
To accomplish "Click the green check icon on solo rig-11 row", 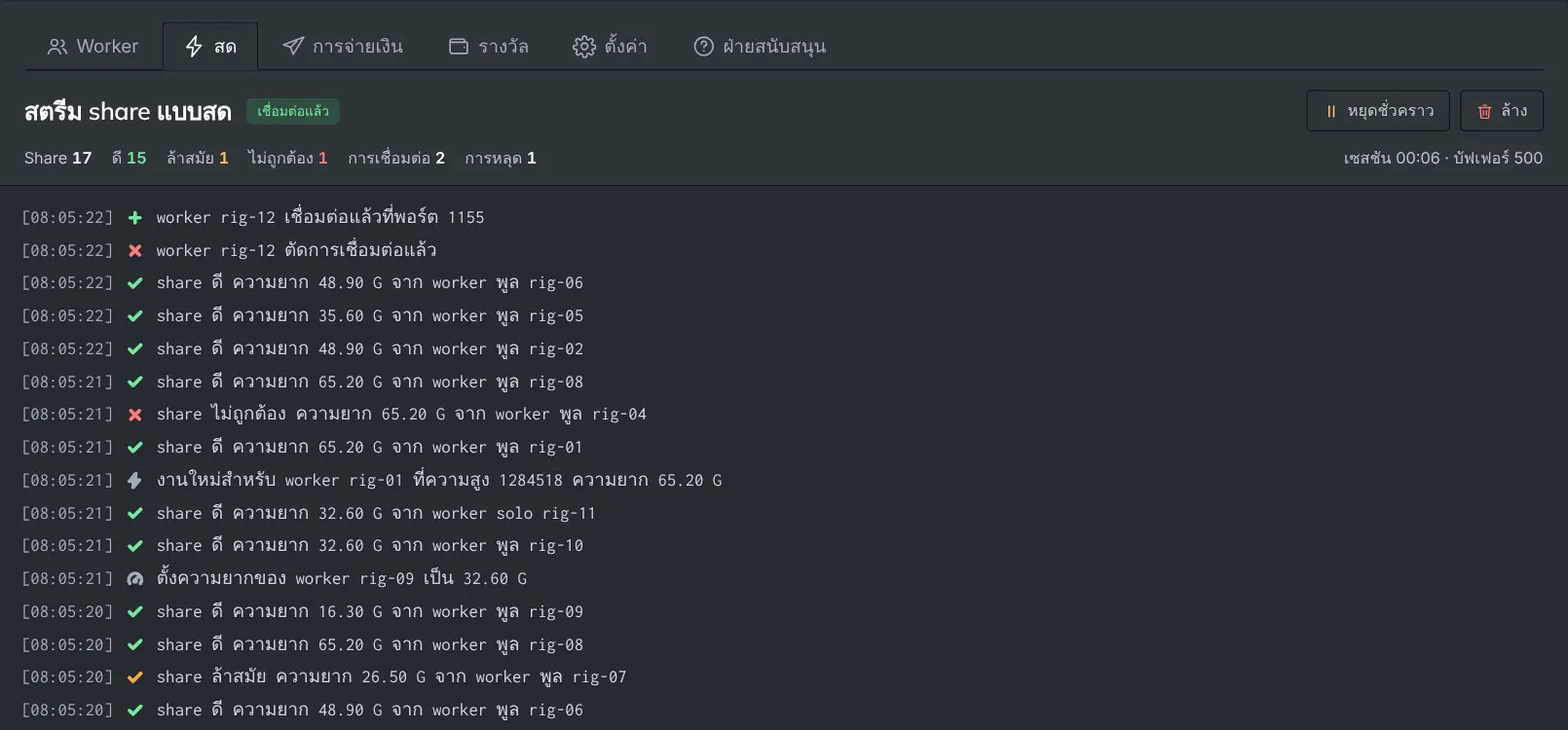I will point(135,514).
